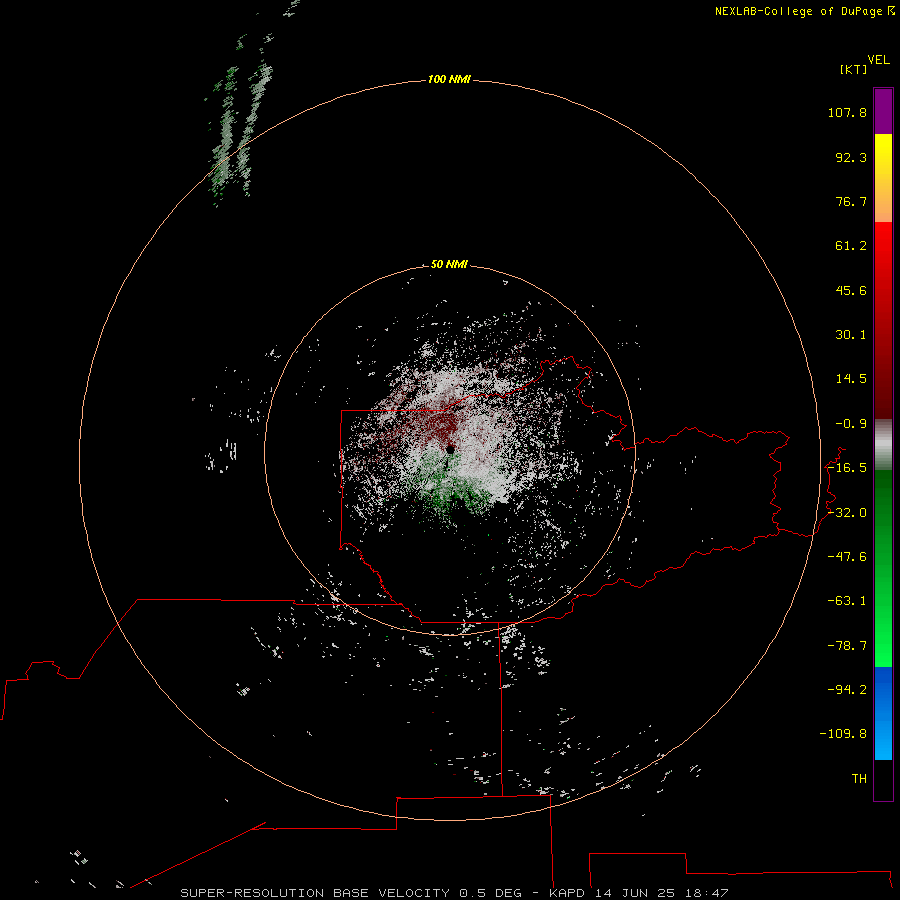The height and width of the screenshot is (900, 900).
Task: Click the 107.8 velocity scale value
Action: coord(847,112)
